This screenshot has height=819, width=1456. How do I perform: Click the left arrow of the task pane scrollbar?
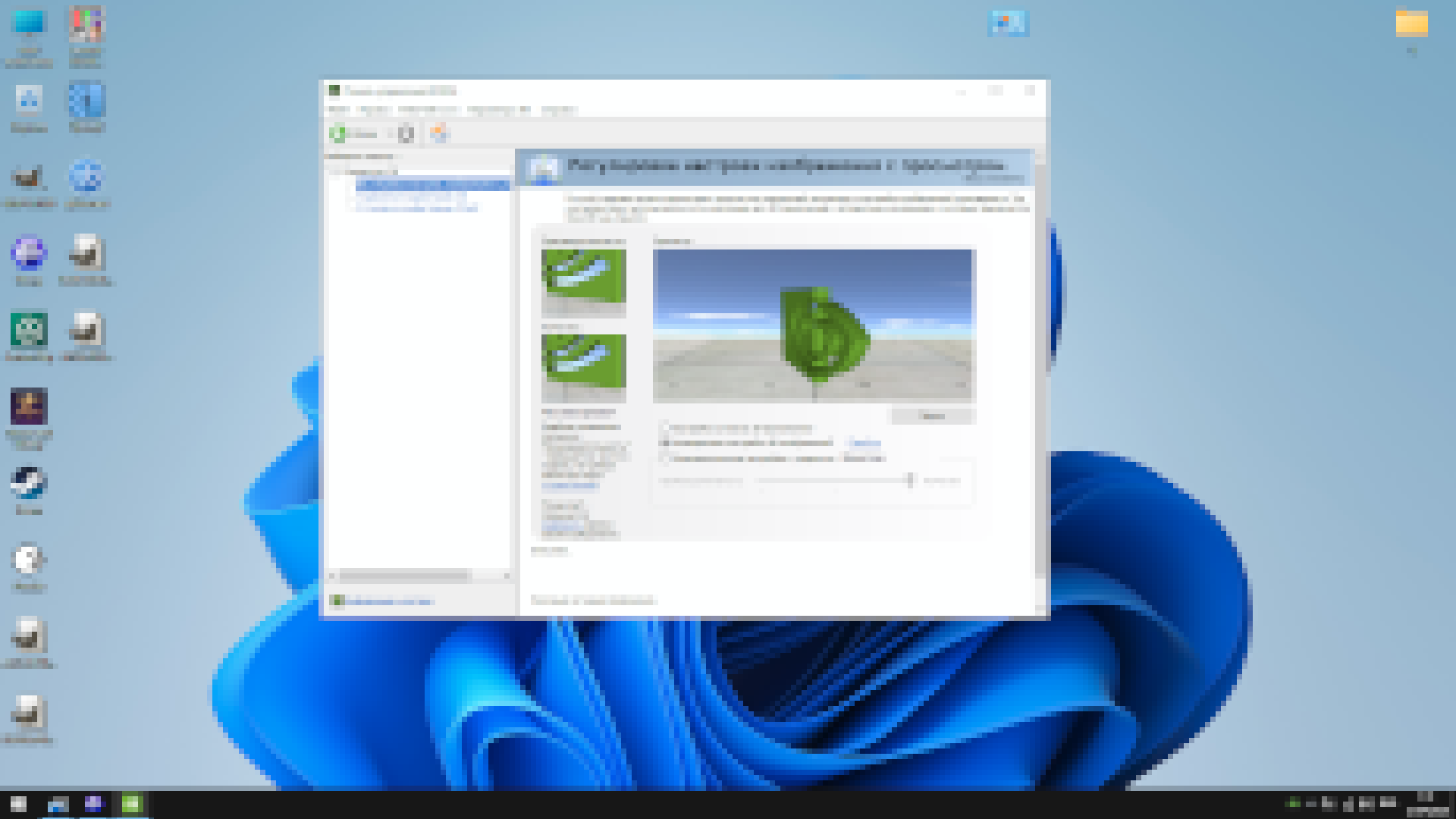(x=331, y=576)
